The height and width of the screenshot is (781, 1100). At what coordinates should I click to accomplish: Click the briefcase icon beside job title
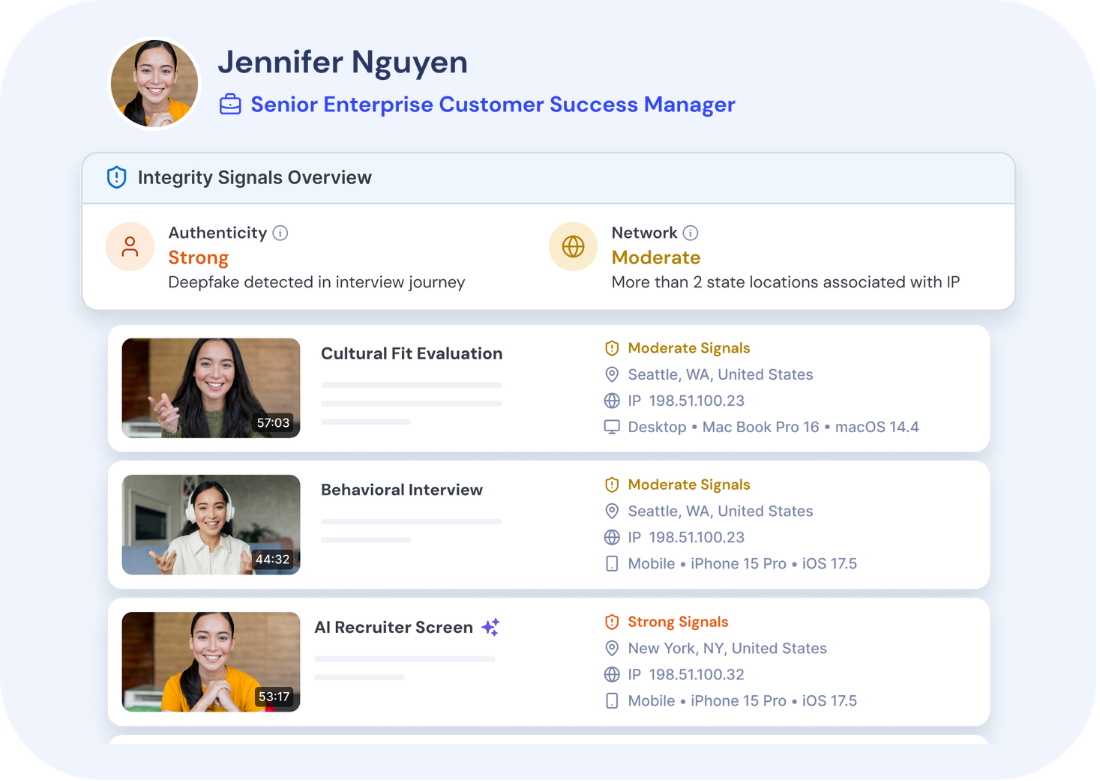tap(230, 105)
